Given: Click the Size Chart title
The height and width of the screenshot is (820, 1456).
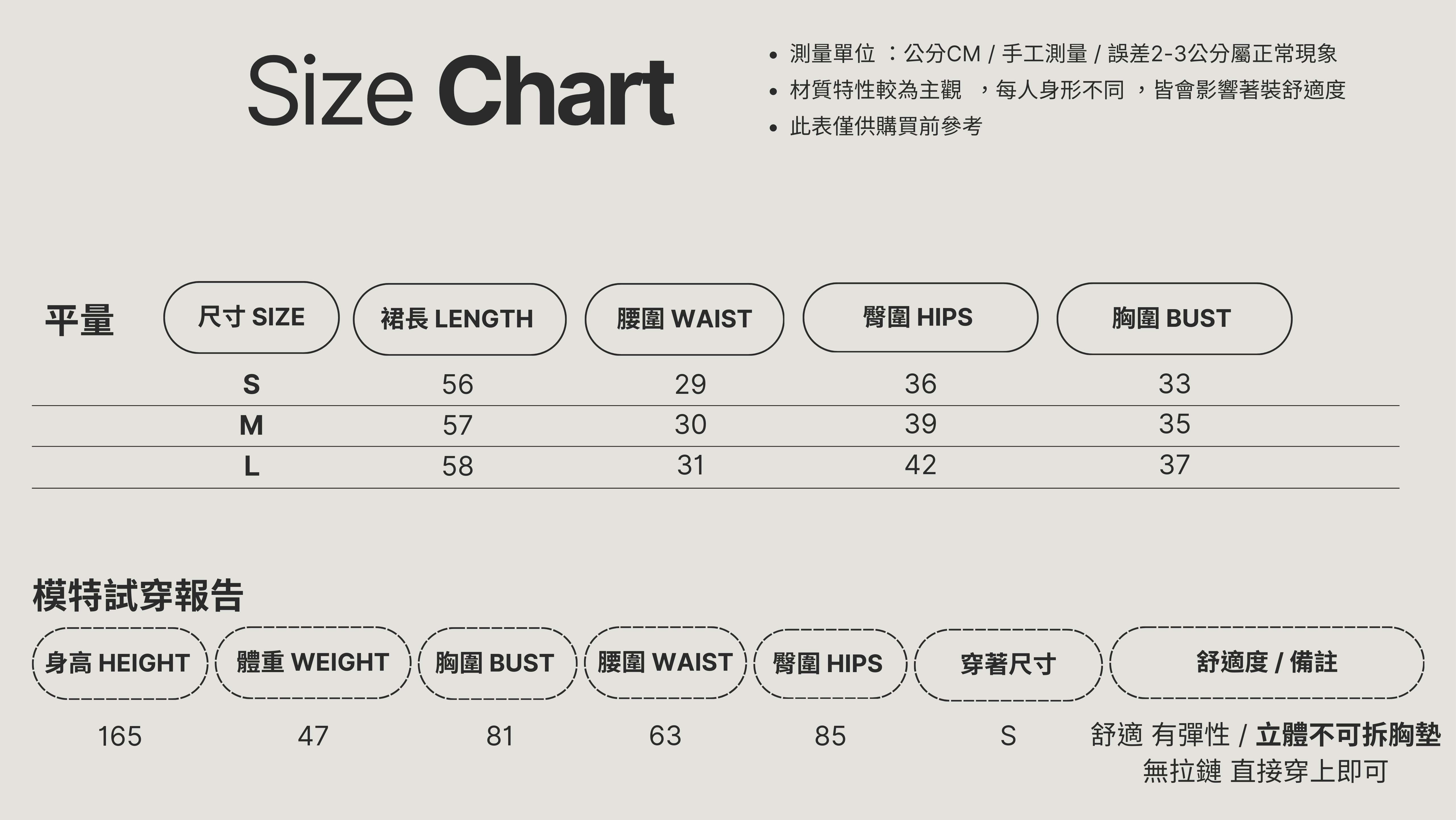Looking at the screenshot, I should (x=461, y=91).
